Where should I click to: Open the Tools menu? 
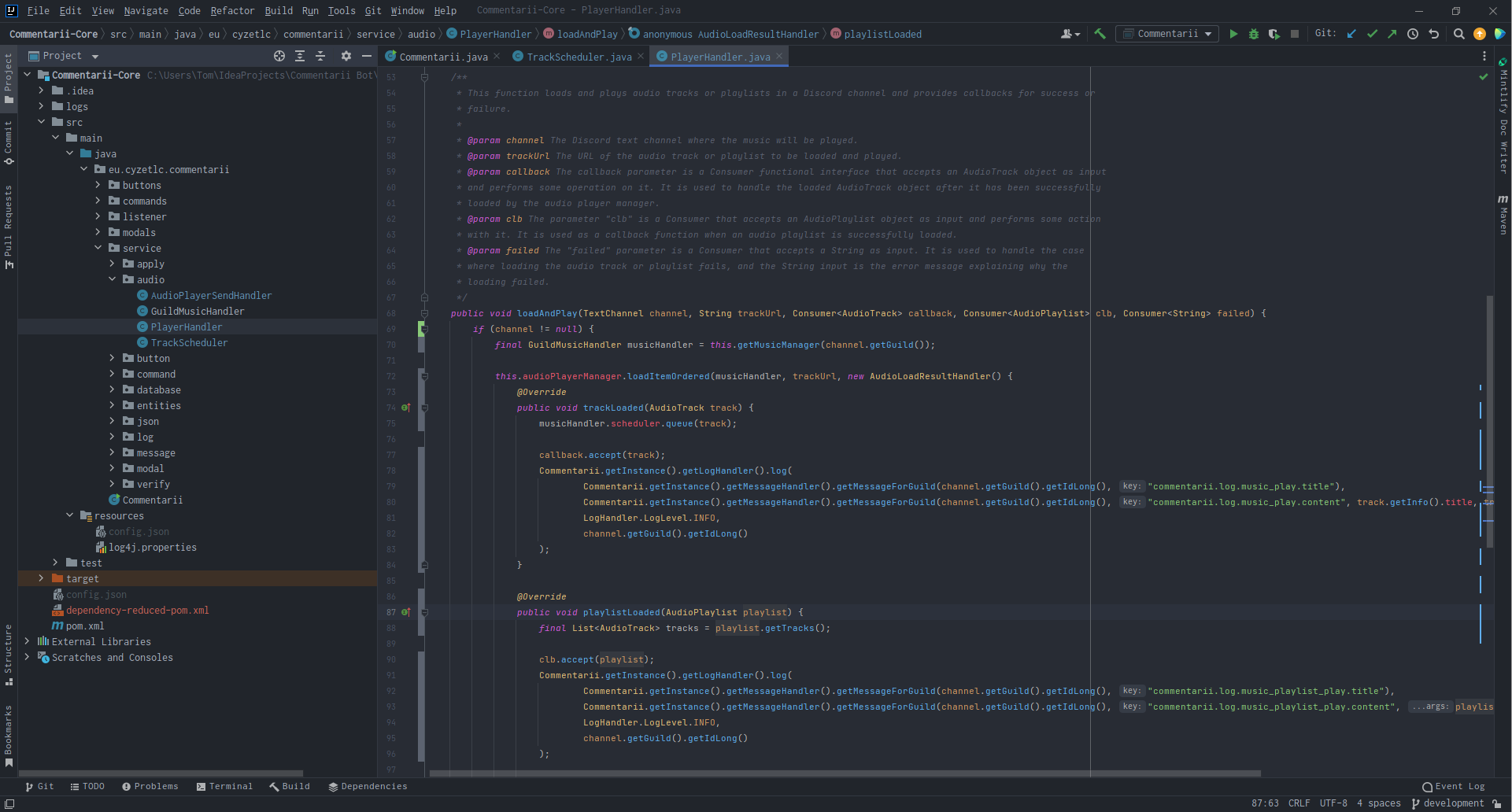[x=342, y=10]
